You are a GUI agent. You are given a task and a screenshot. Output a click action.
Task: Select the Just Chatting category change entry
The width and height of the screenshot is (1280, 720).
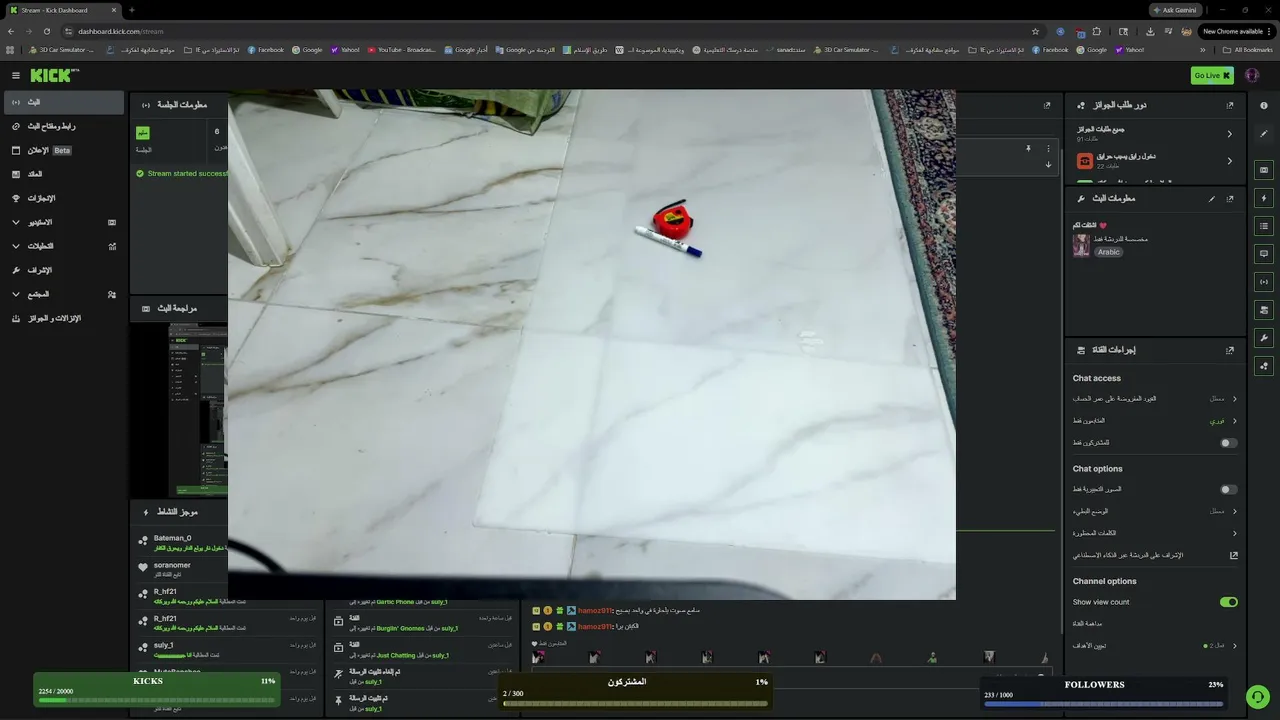point(423,651)
